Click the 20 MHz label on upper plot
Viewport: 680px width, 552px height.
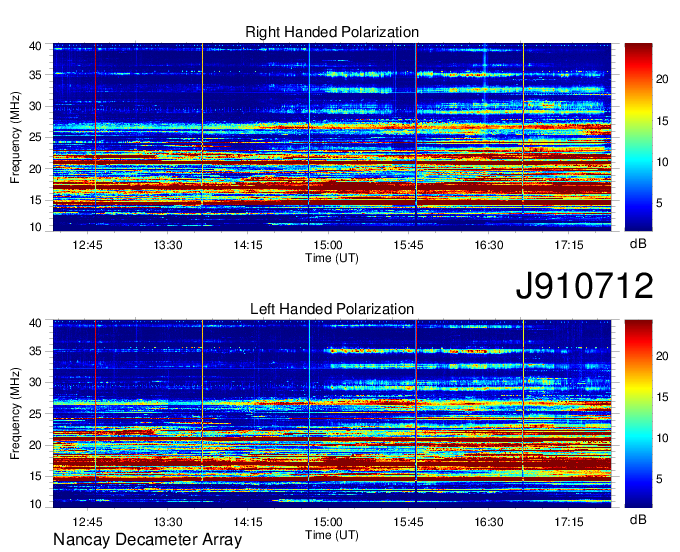point(35,169)
